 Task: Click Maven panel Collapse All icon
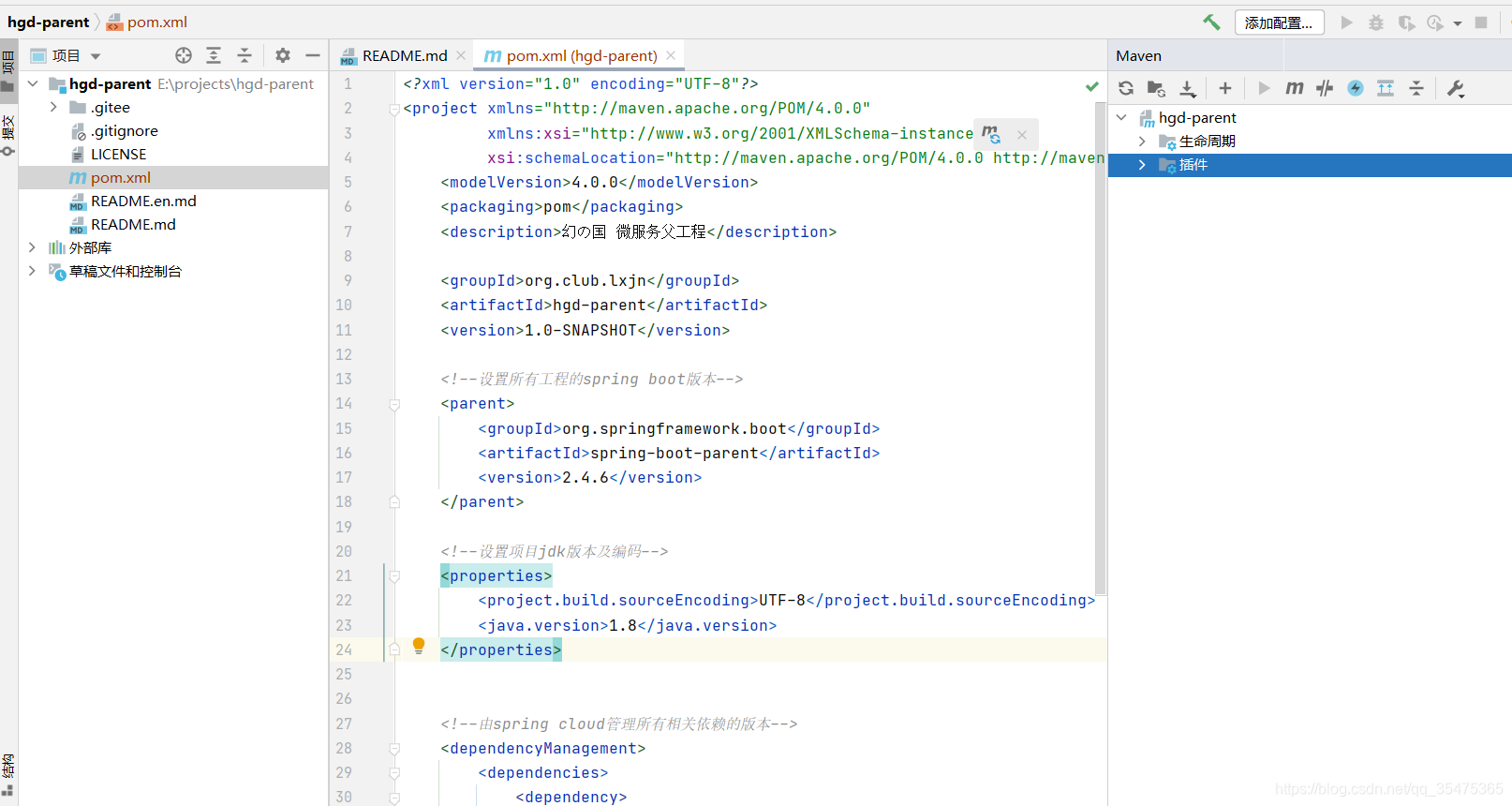tap(1416, 88)
